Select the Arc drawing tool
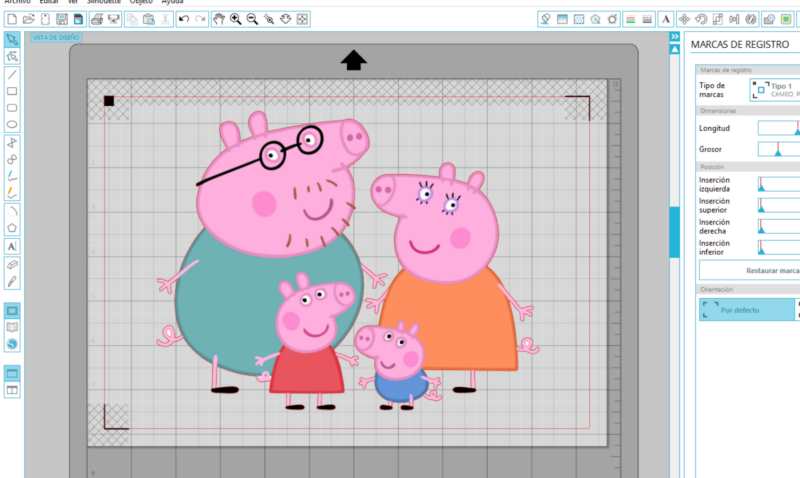 pyautogui.click(x=12, y=211)
